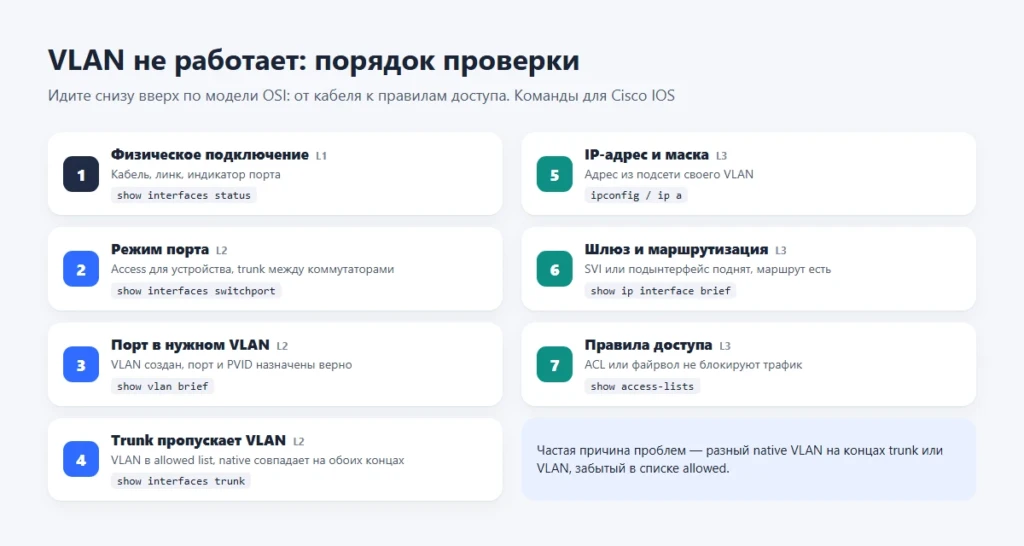Click the L2 label beside "Режим порта"
The width and height of the screenshot is (1024, 546).
coord(221,251)
